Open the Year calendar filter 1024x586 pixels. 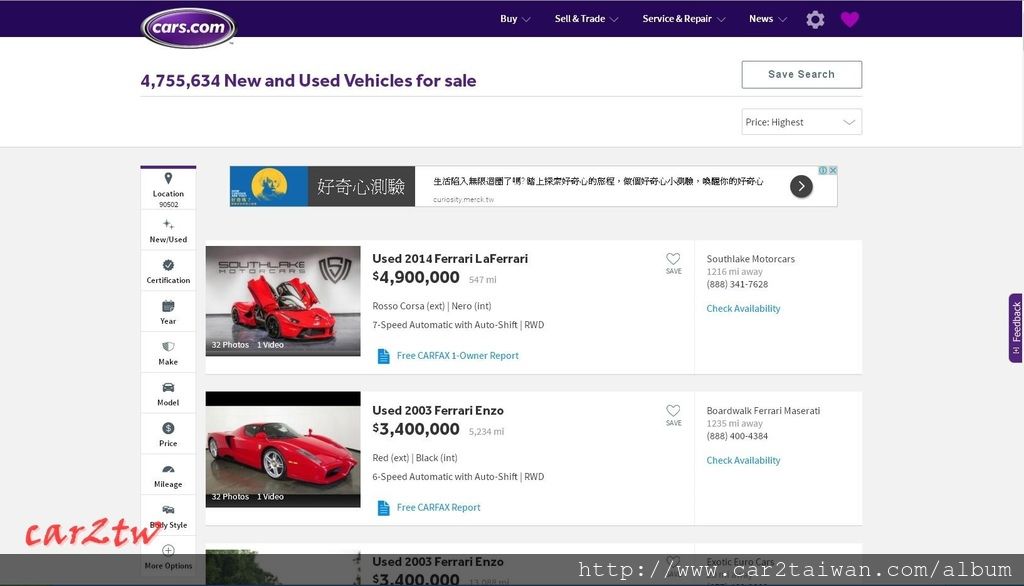coord(168,306)
